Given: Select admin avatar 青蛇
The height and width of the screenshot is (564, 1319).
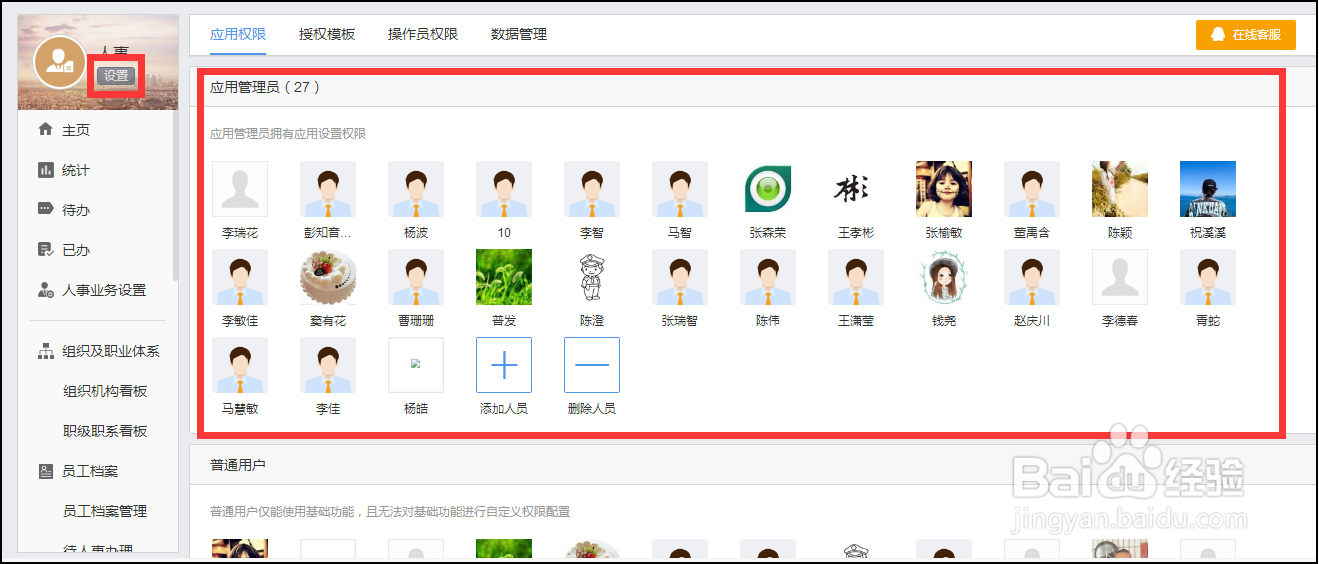Looking at the screenshot, I should [x=1208, y=277].
